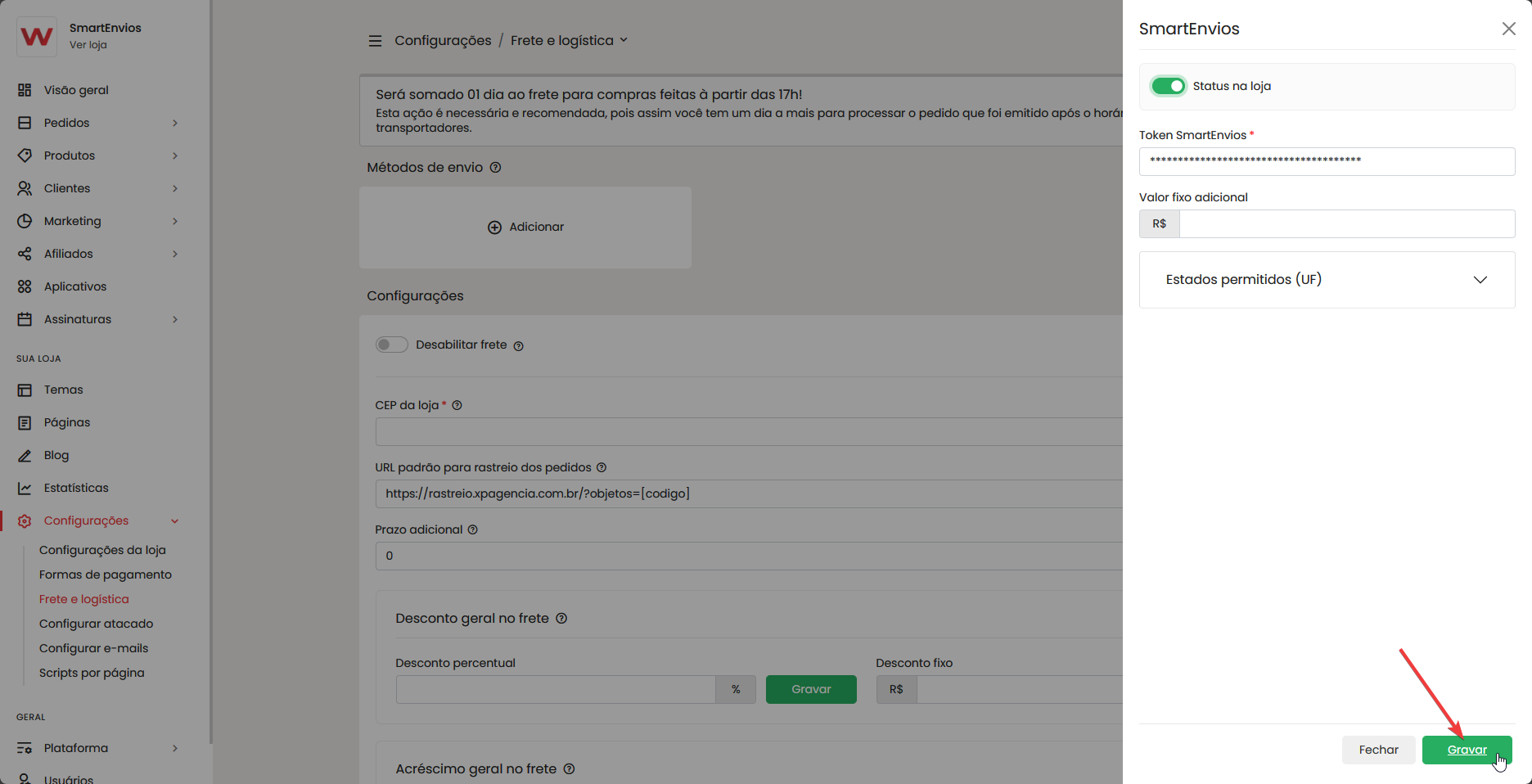Click the Produtos tag icon
The height and width of the screenshot is (784, 1532).
pos(25,155)
